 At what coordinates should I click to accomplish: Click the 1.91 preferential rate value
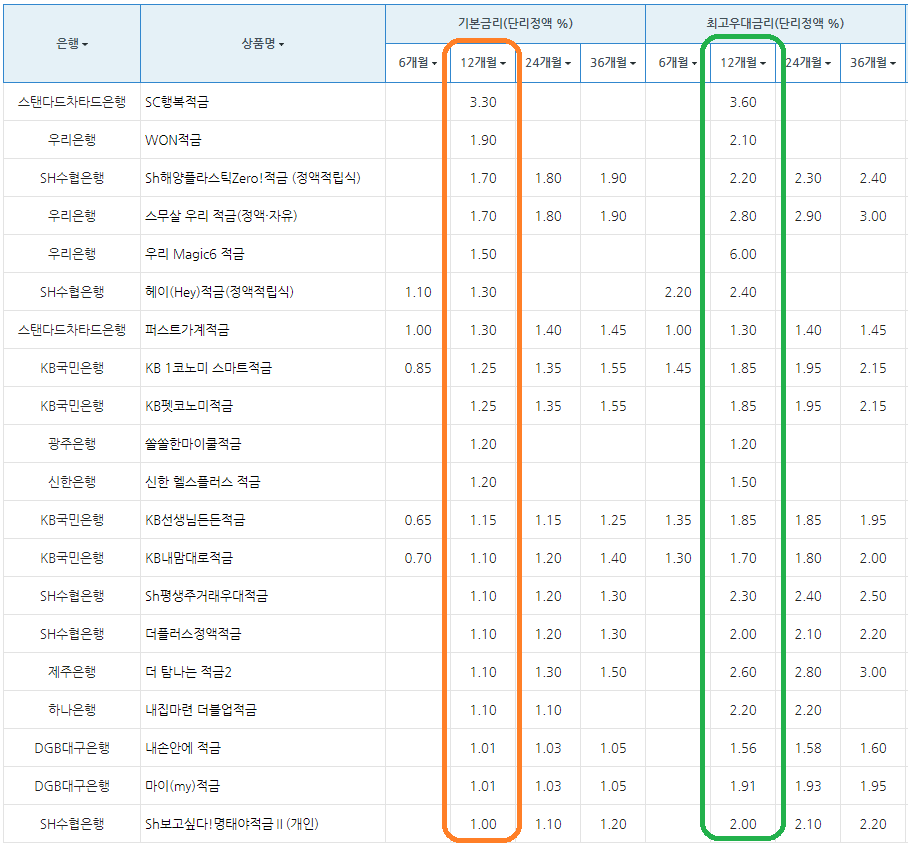[x=743, y=786]
